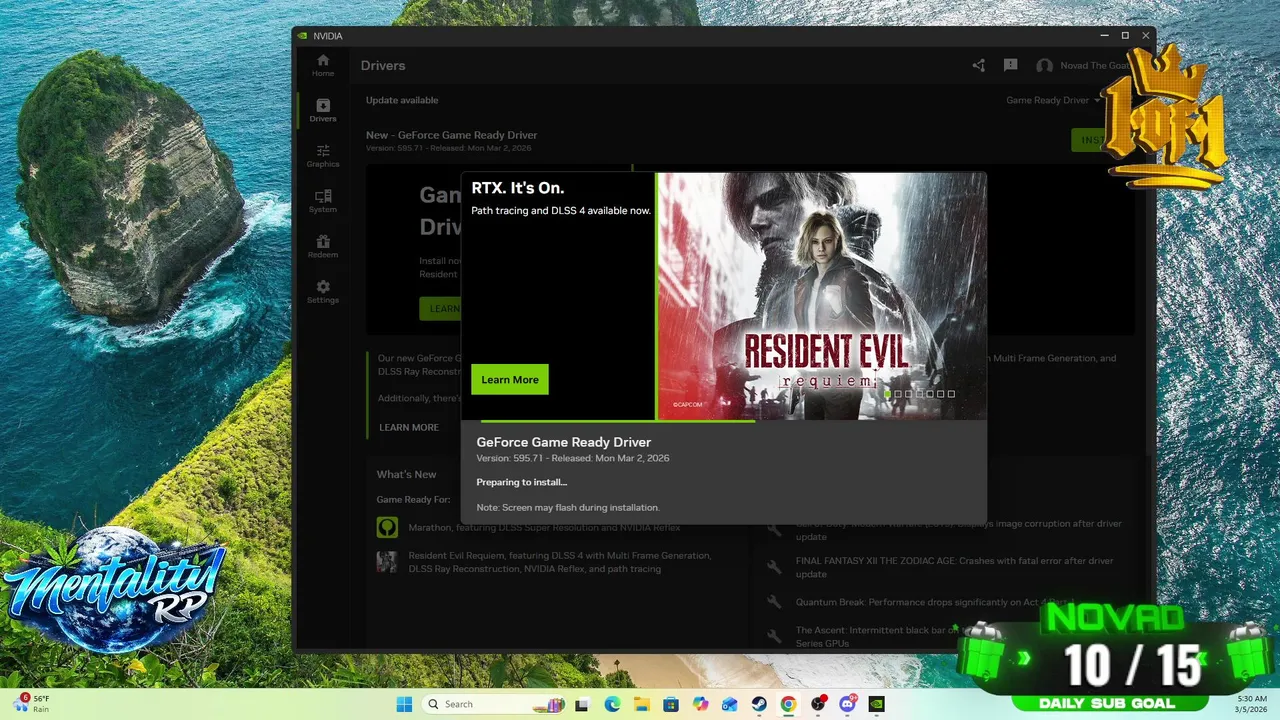1280x720 pixels.
Task: Click the Marathon DLSS Super Resolution entry
Action: click(544, 527)
